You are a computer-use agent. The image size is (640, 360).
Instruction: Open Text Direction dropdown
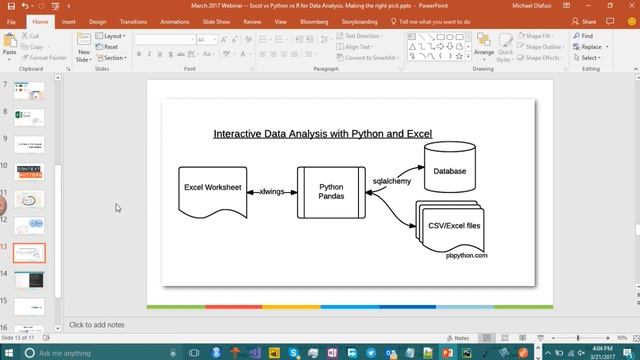point(360,36)
